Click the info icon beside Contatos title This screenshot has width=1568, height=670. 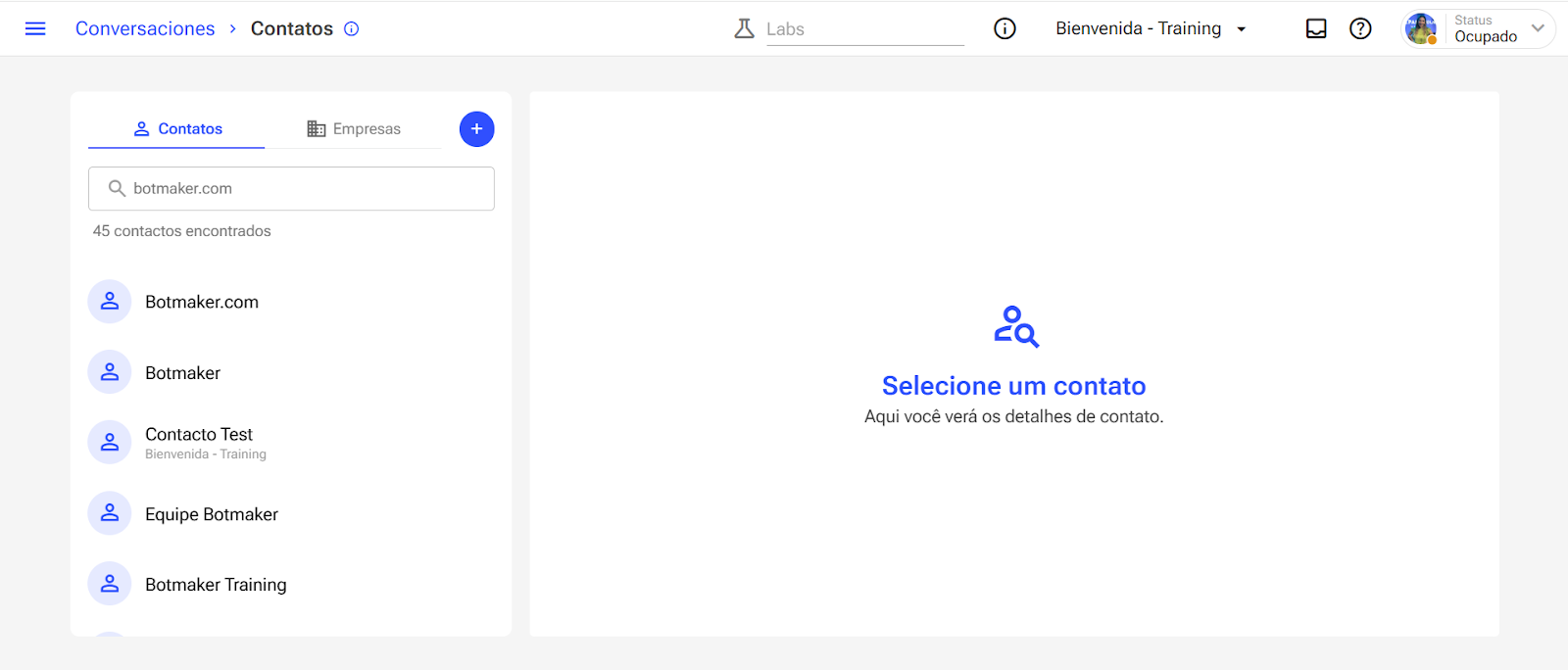pyautogui.click(x=352, y=28)
